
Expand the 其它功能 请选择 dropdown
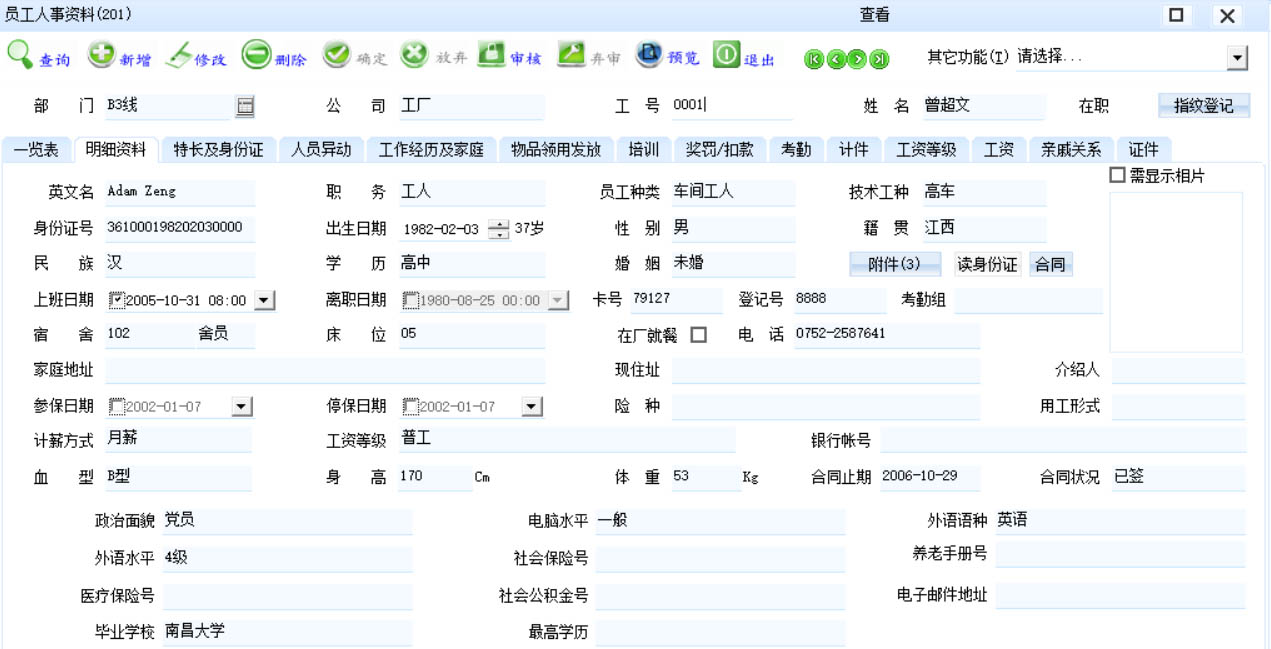coord(1238,58)
